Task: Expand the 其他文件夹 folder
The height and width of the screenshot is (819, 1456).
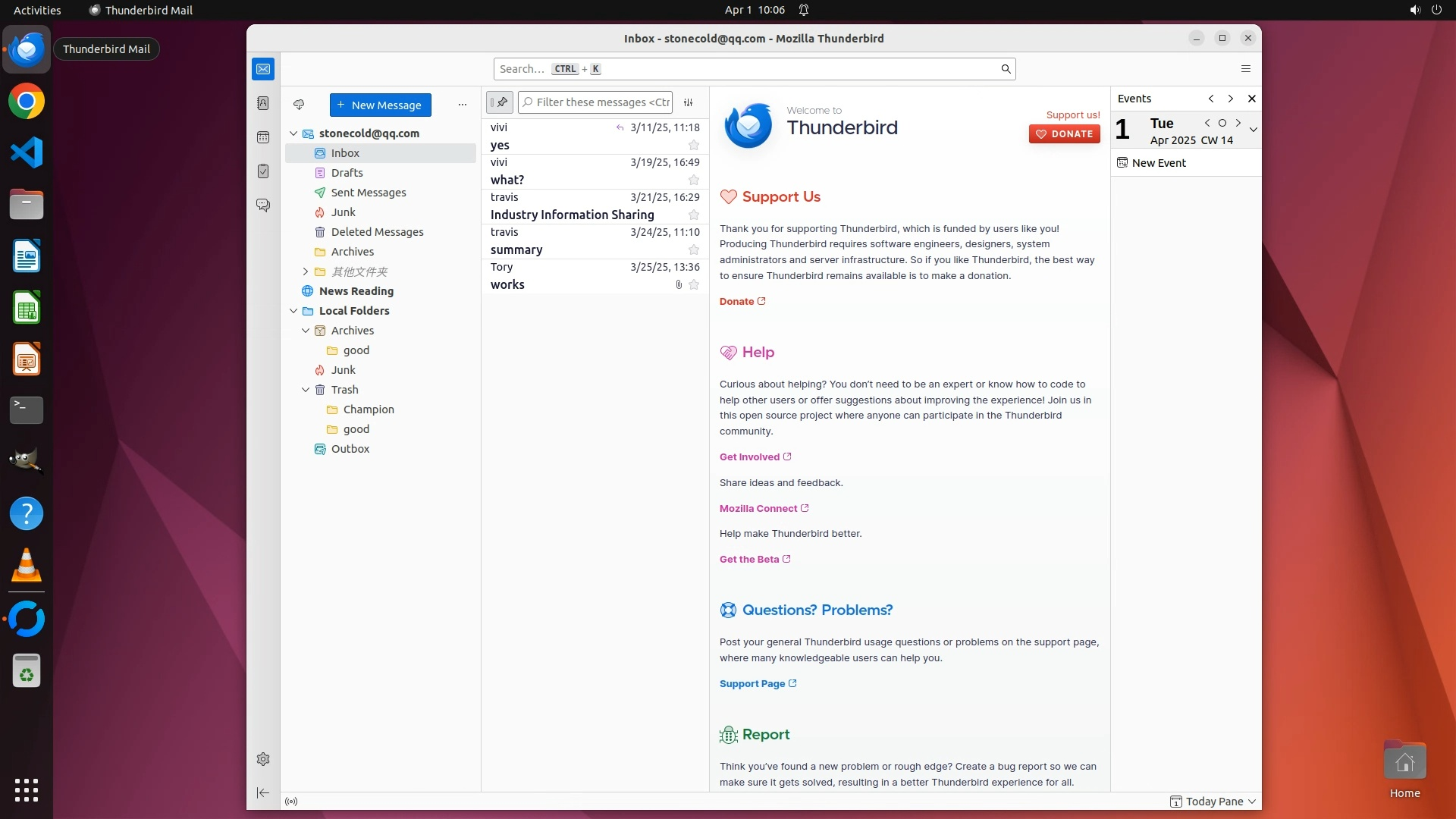Action: [306, 271]
